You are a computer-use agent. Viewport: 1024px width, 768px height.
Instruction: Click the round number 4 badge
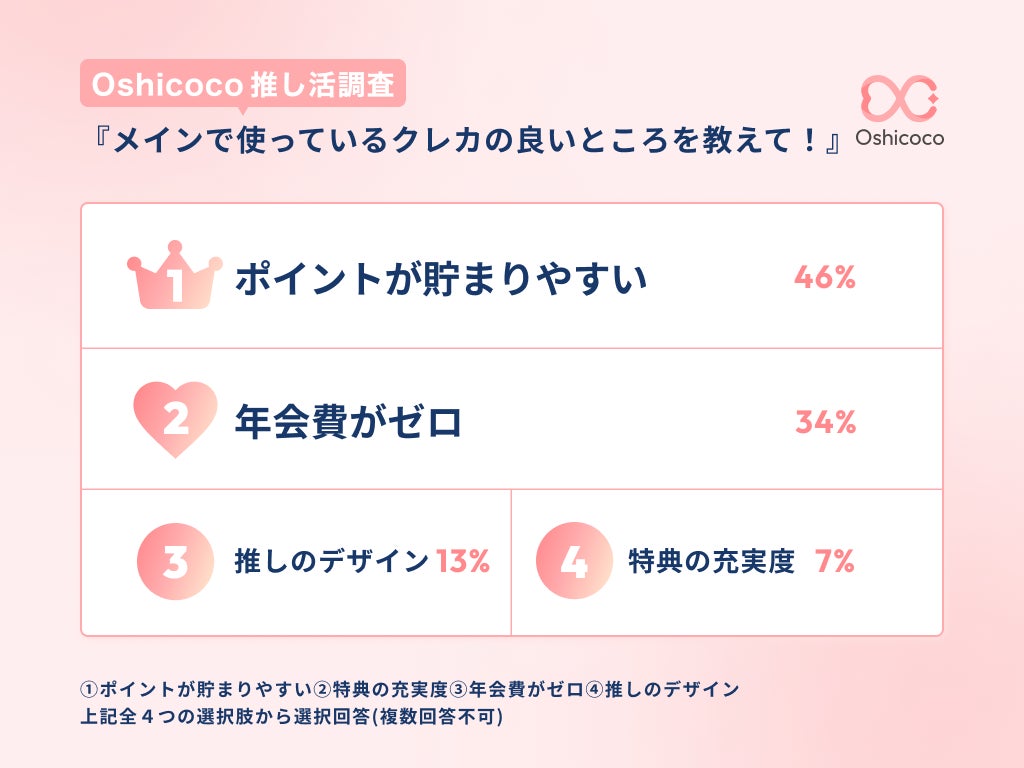tap(574, 562)
